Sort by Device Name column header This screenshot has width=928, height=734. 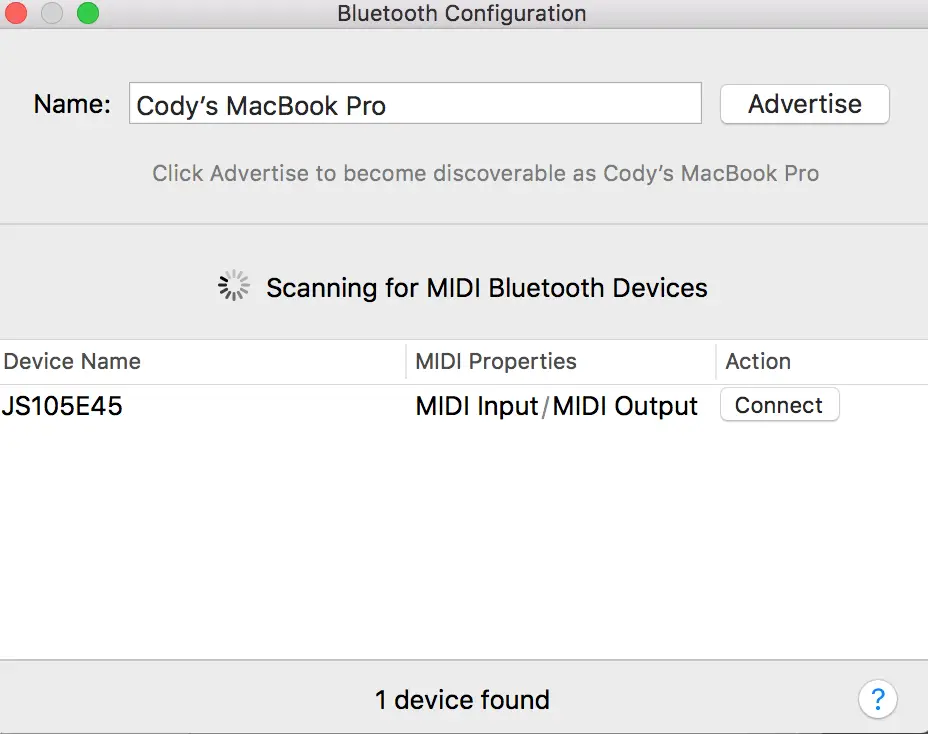[x=72, y=361]
